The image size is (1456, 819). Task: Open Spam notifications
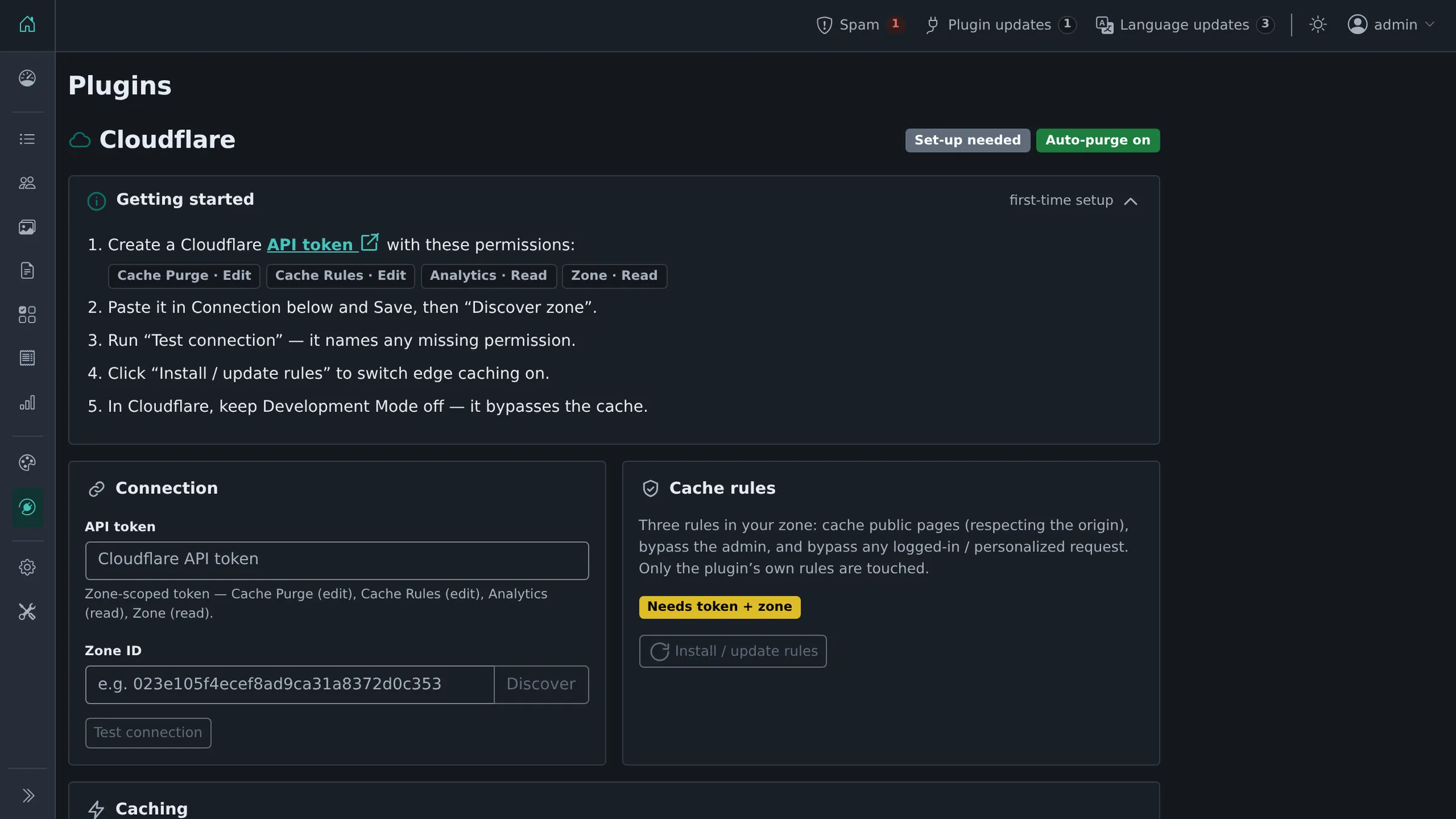pos(860,25)
